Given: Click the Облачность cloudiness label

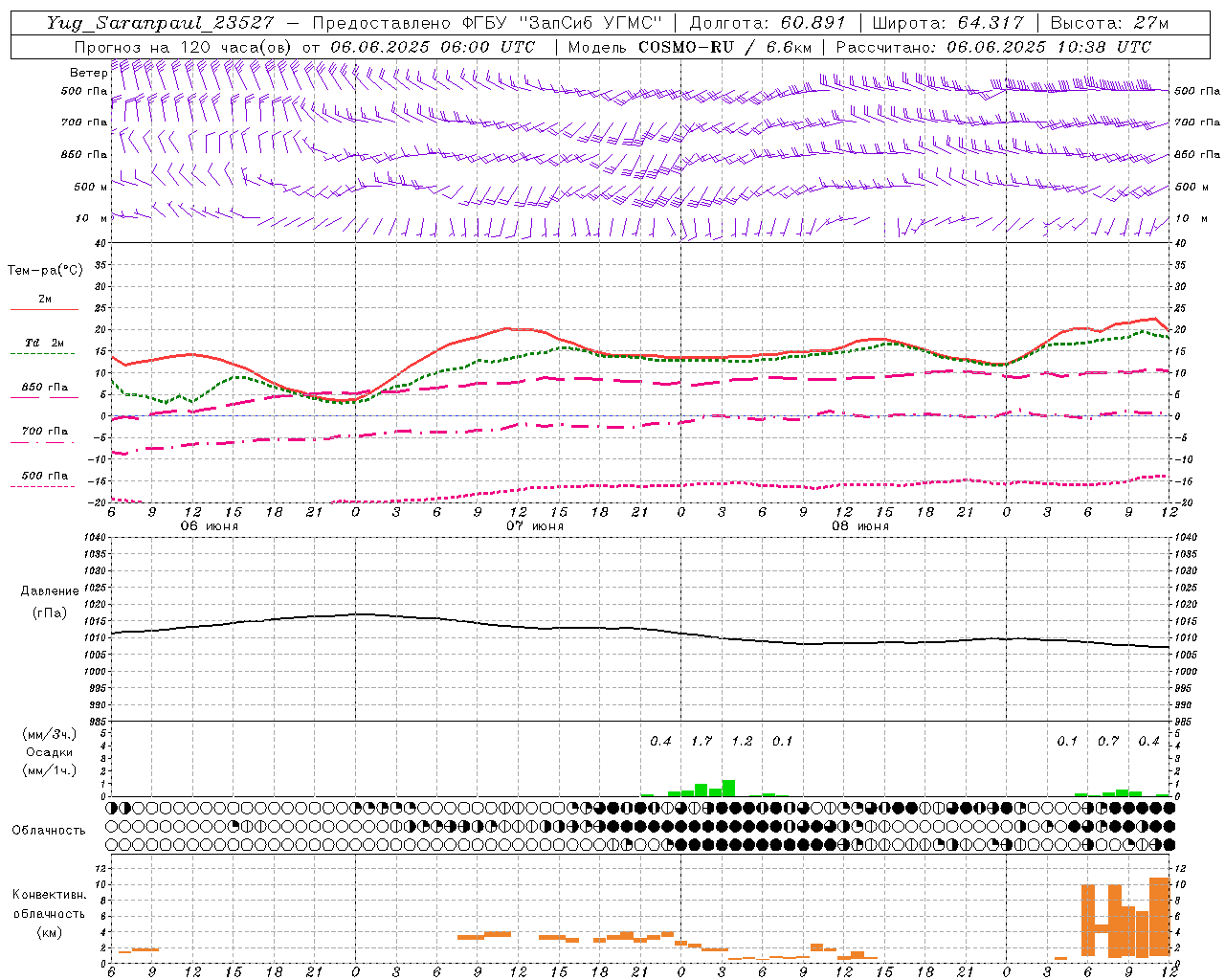Looking at the screenshot, I should (49, 831).
